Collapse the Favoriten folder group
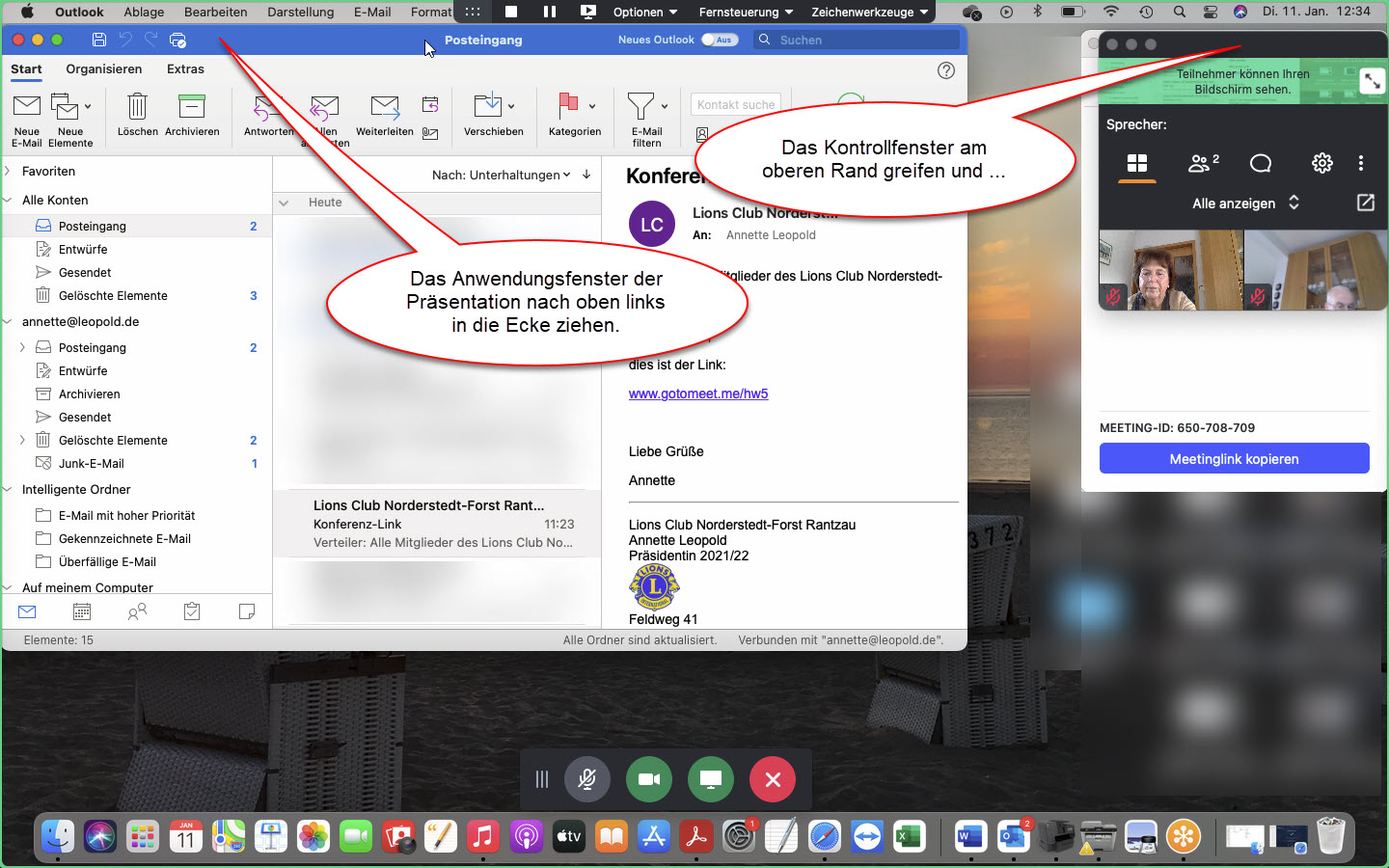This screenshot has width=1389, height=868. point(9,171)
